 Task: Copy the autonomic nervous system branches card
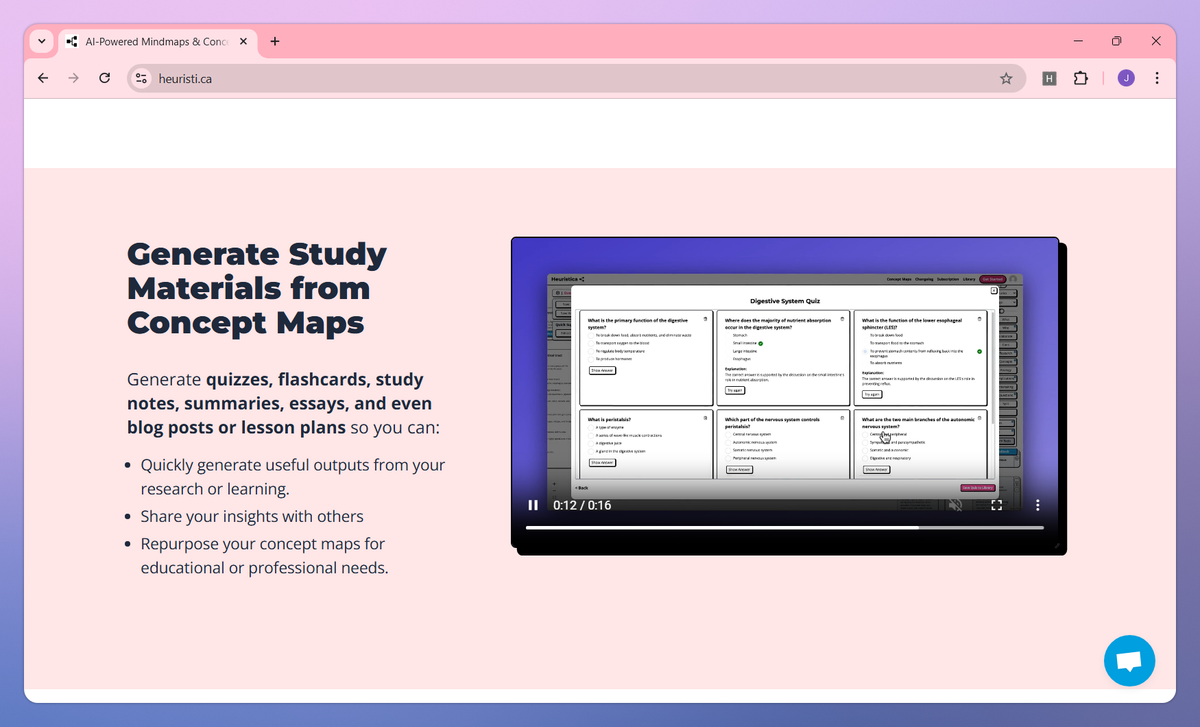[x=979, y=418]
